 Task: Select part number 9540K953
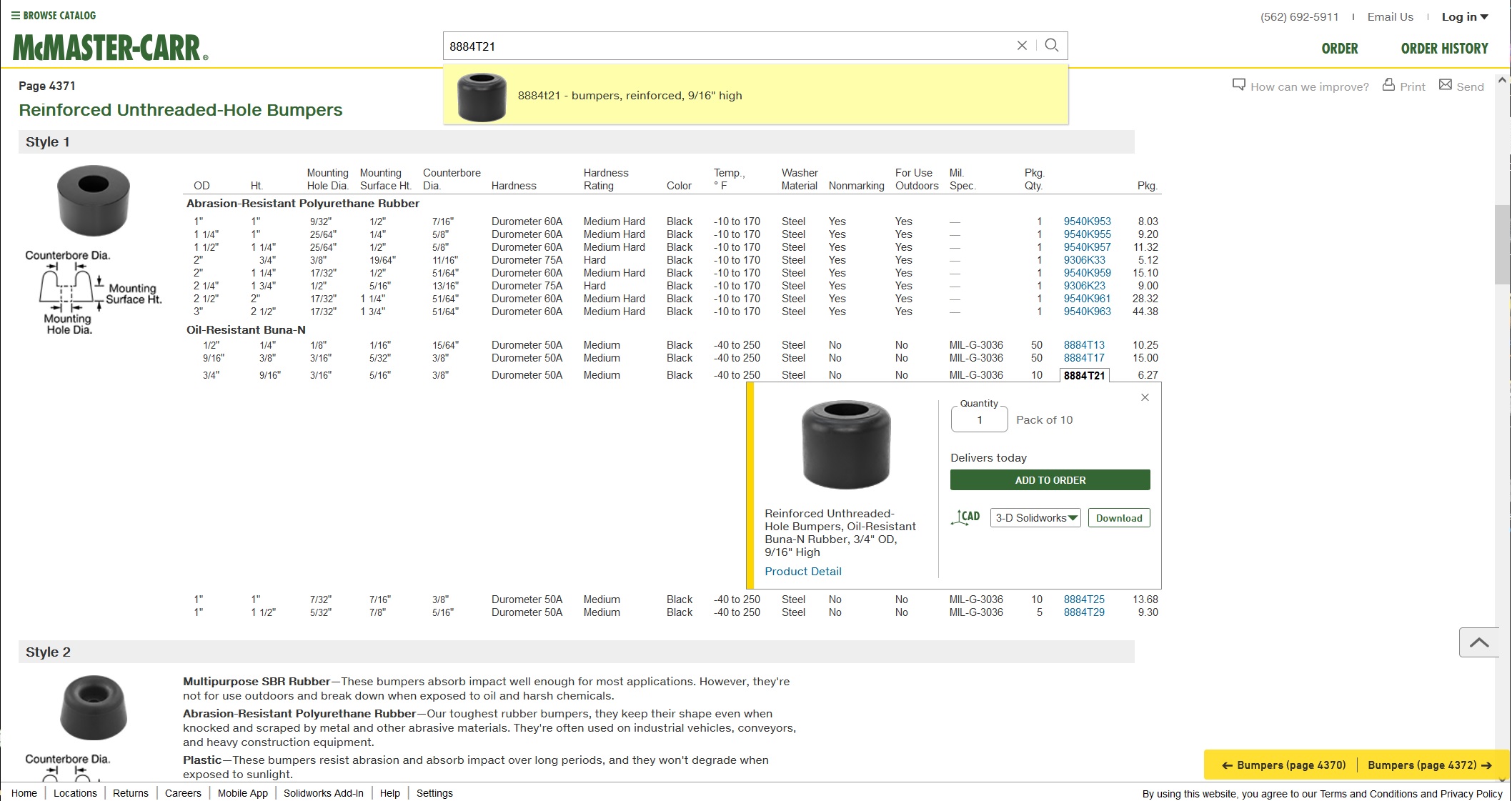[x=1087, y=222]
